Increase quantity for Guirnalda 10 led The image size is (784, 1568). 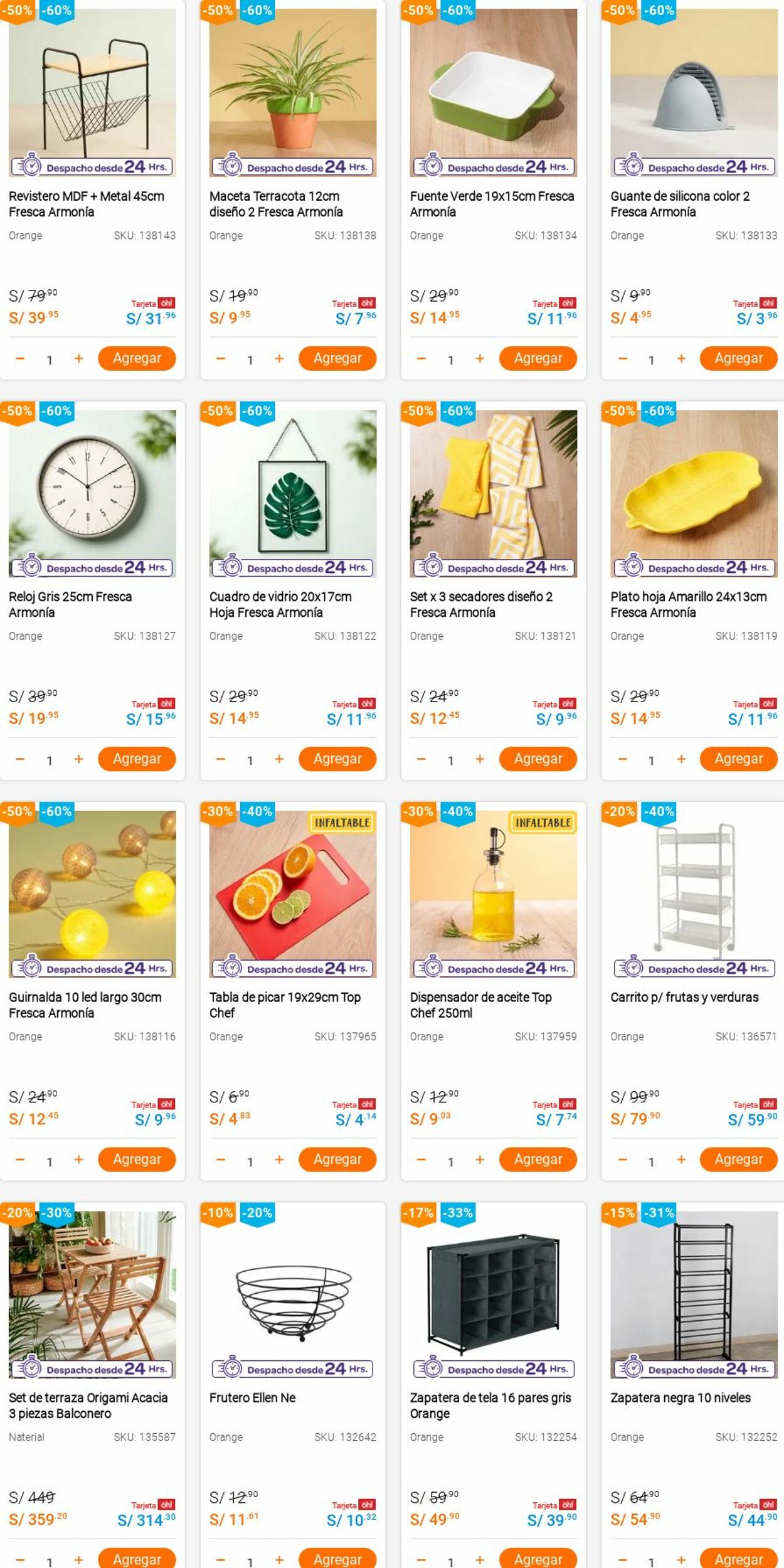[78, 1160]
